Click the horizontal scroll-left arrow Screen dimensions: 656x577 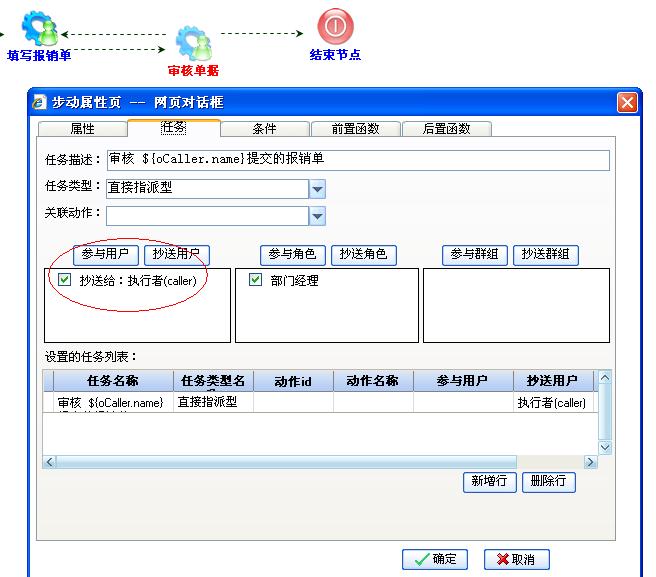[49, 462]
